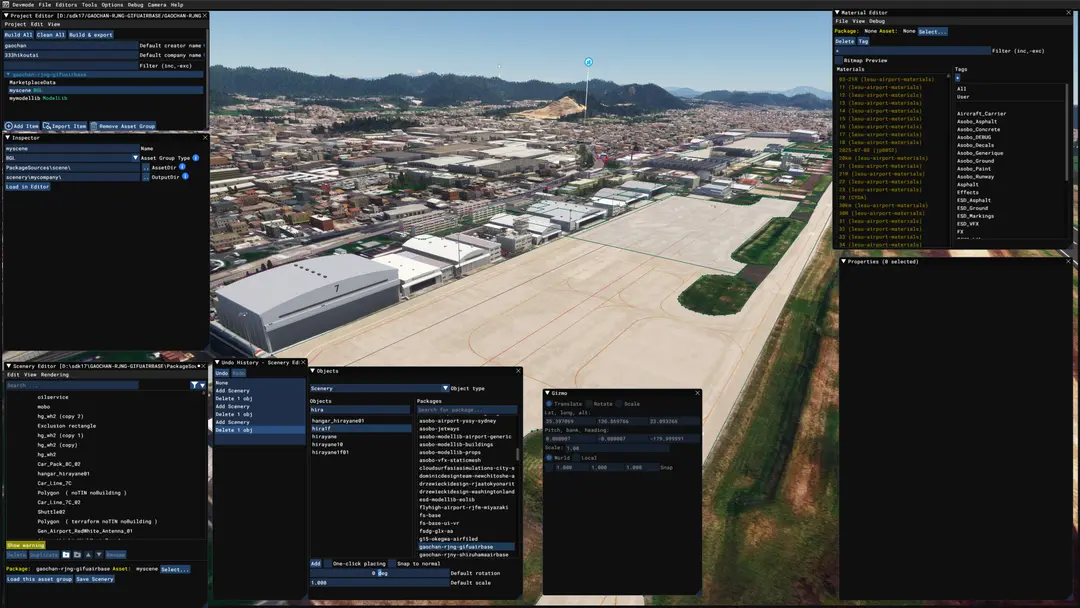Viewport: 1080px width, 608px height.
Task: Enable the Snap checkbox in Gizmo
Action: [x=549, y=467]
